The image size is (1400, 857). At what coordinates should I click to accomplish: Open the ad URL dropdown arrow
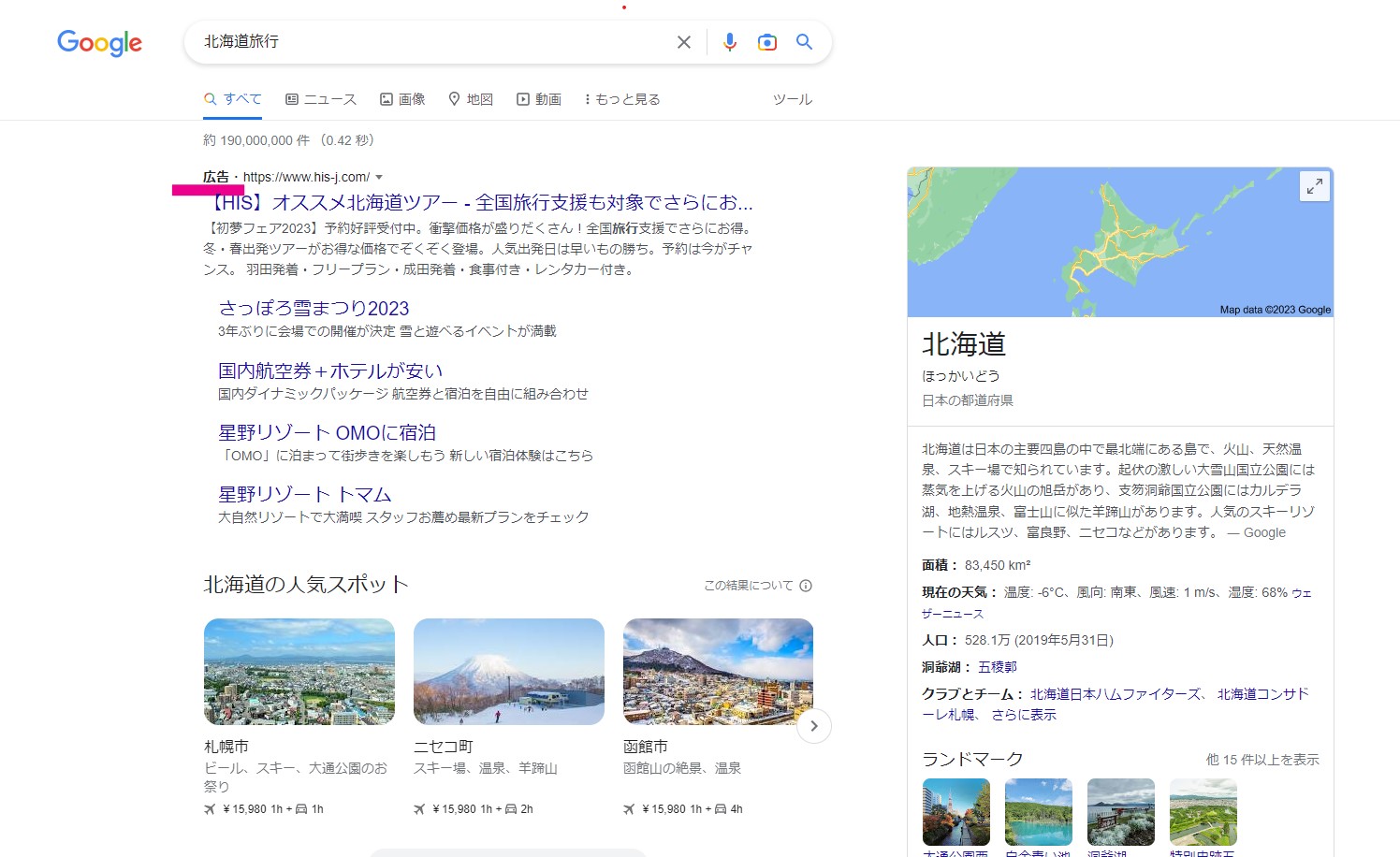click(x=379, y=177)
